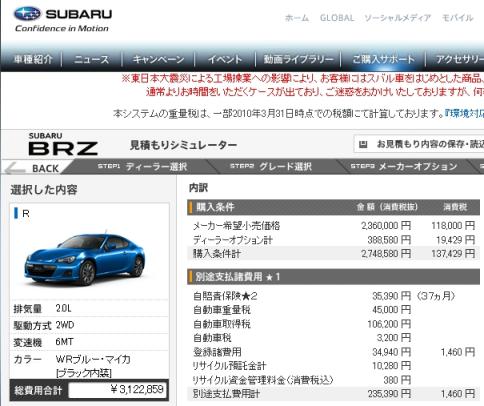The width and height of the screenshot is (484, 406).
Task: Open the GLOBAL link
Action: coord(337,18)
